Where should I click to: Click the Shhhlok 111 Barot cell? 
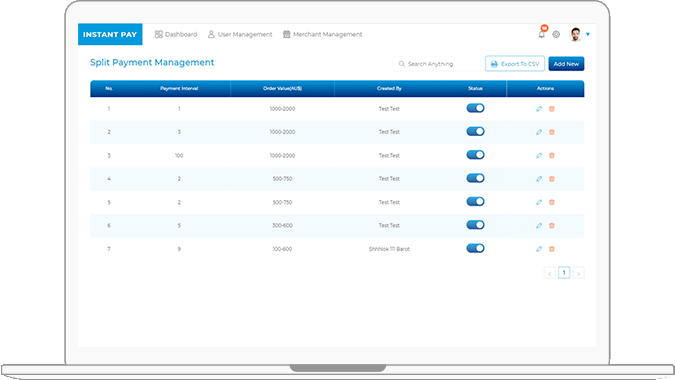(389, 249)
